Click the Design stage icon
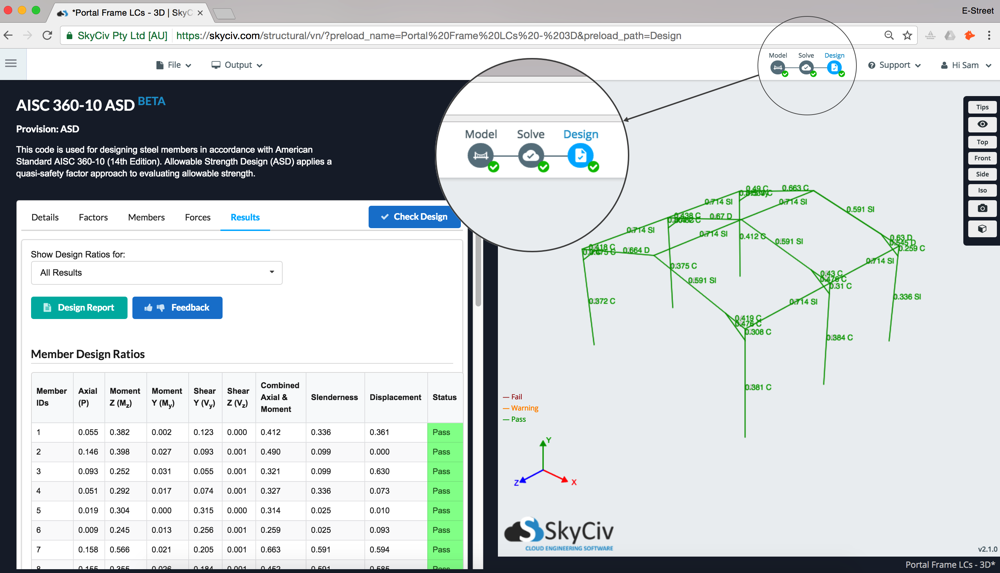This screenshot has height=573, width=1000. (x=834, y=67)
